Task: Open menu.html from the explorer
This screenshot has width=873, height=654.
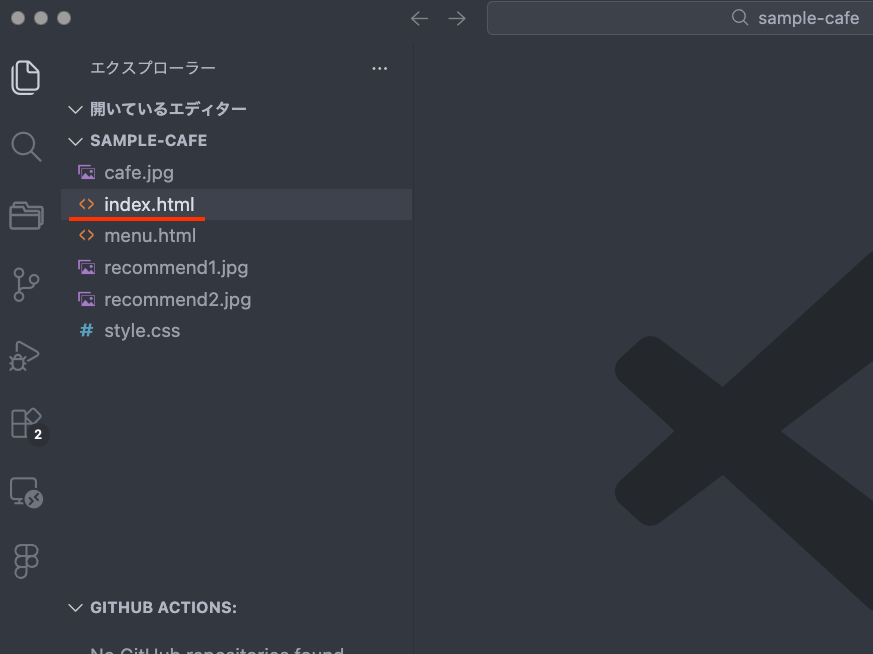Action: click(x=149, y=236)
